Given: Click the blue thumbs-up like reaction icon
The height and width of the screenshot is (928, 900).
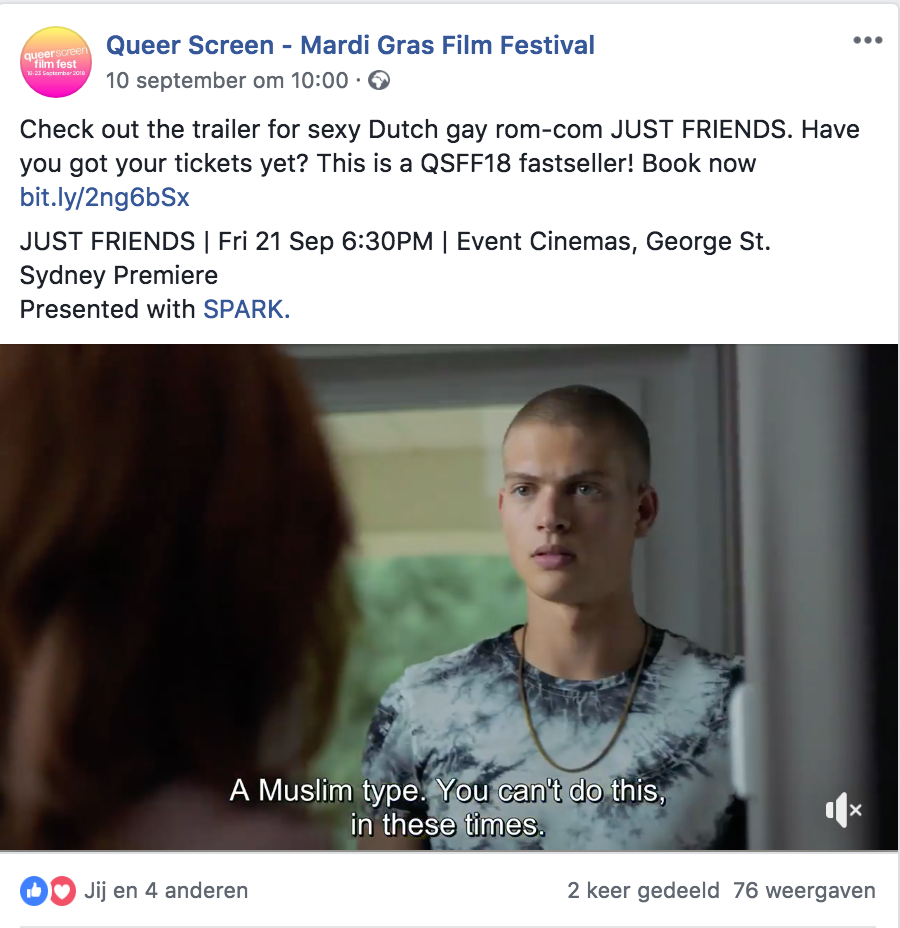Looking at the screenshot, I should click(34, 890).
